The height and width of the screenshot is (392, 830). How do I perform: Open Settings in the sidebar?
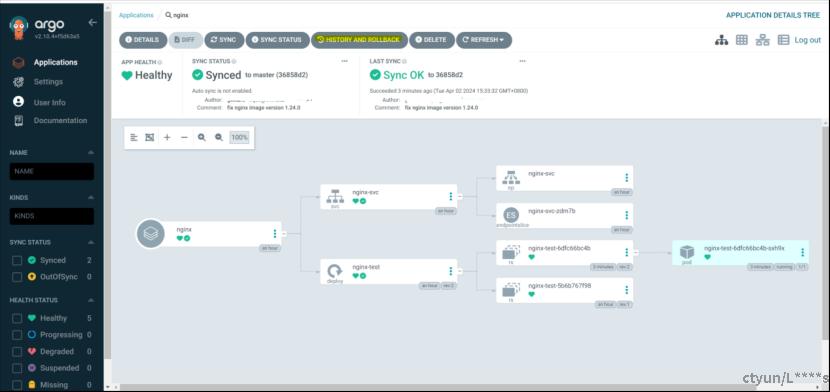pyautogui.click(x=48, y=82)
